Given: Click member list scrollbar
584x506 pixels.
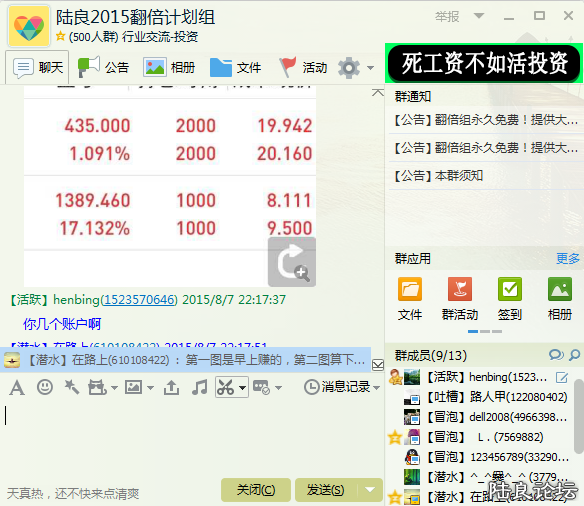Looking at the screenshot, I should (x=578, y=416).
